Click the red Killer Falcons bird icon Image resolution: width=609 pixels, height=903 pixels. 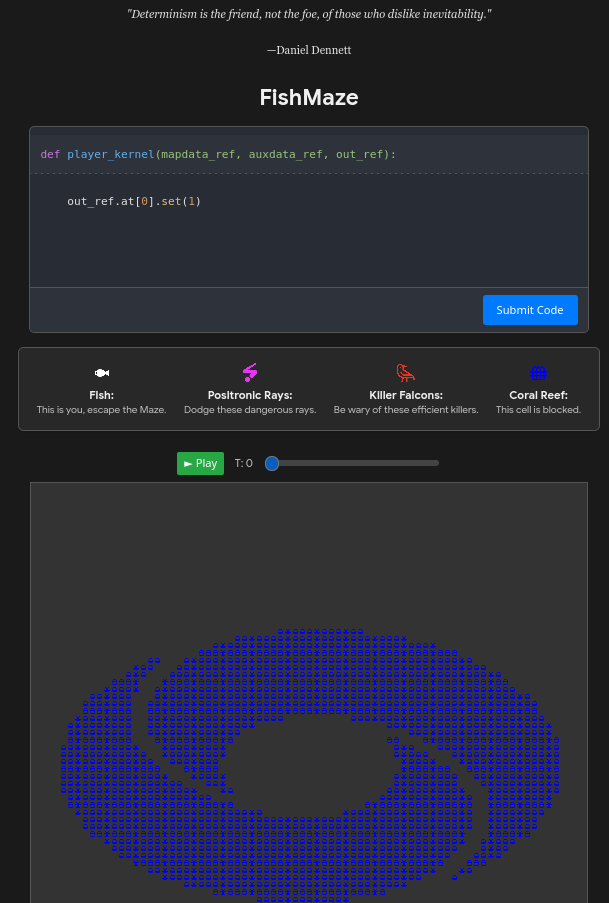(406, 373)
